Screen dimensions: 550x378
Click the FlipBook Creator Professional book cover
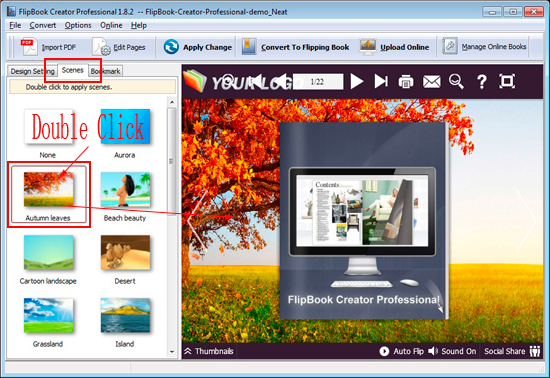(x=364, y=221)
